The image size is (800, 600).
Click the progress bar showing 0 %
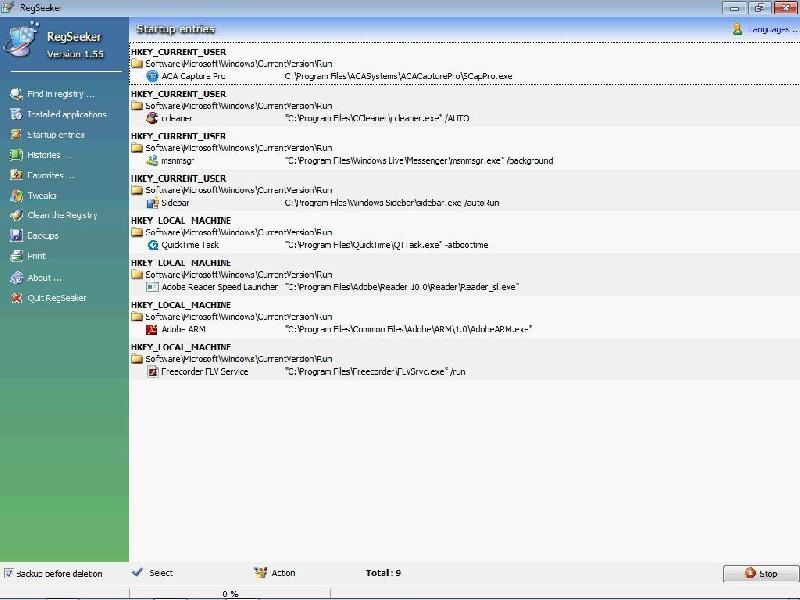pyautogui.click(x=230, y=593)
